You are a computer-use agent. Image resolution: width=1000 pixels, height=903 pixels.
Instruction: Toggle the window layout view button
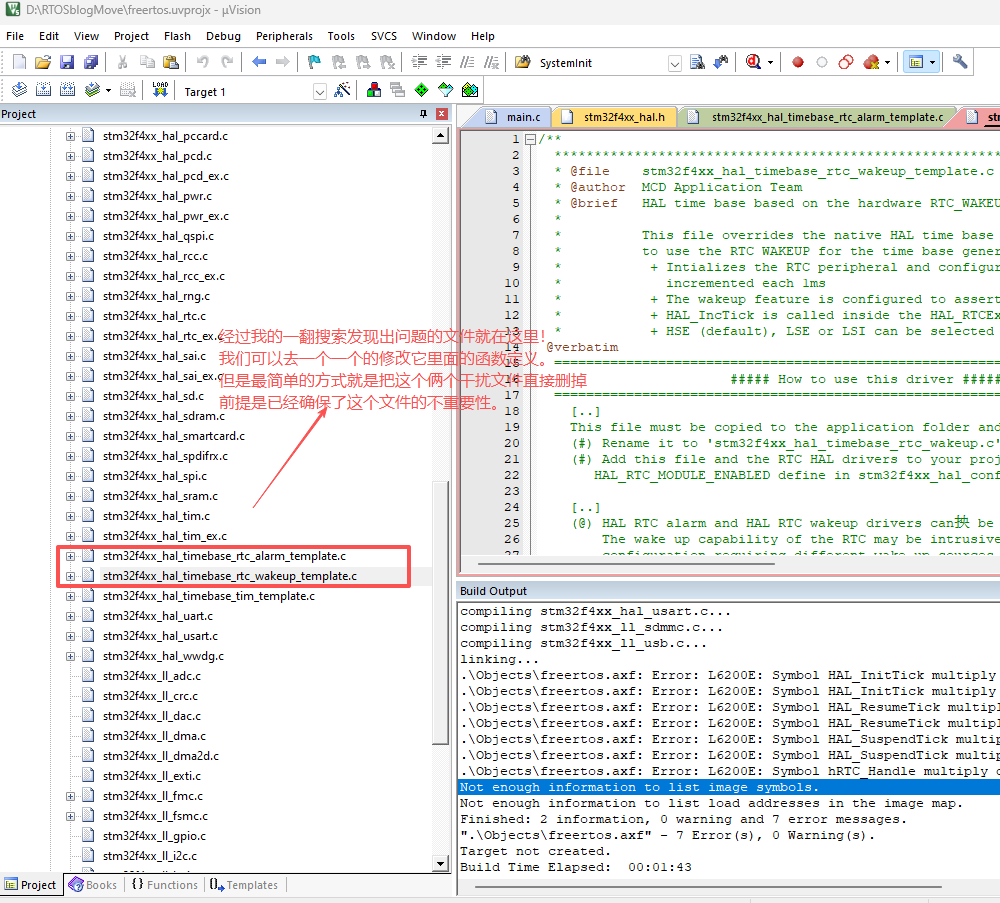pos(914,62)
